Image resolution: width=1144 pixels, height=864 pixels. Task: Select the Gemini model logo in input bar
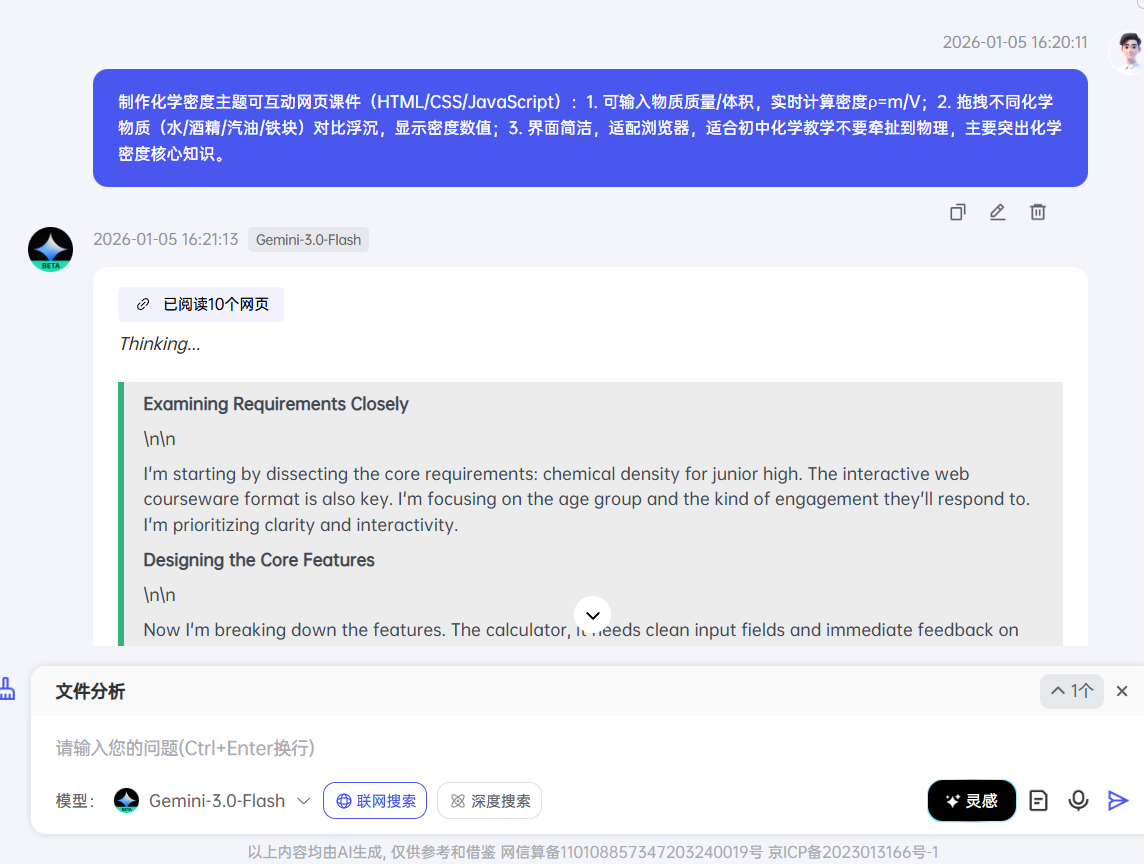click(x=126, y=800)
